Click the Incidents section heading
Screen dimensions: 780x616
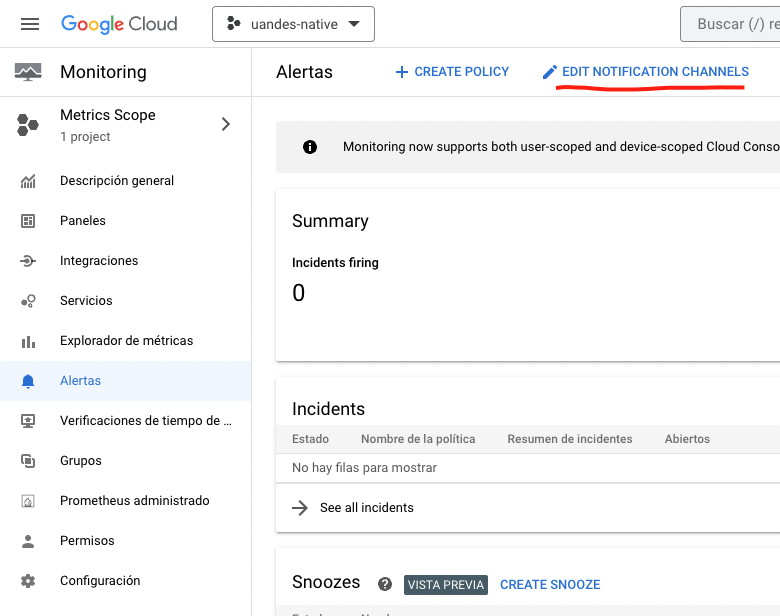pyautogui.click(x=328, y=409)
